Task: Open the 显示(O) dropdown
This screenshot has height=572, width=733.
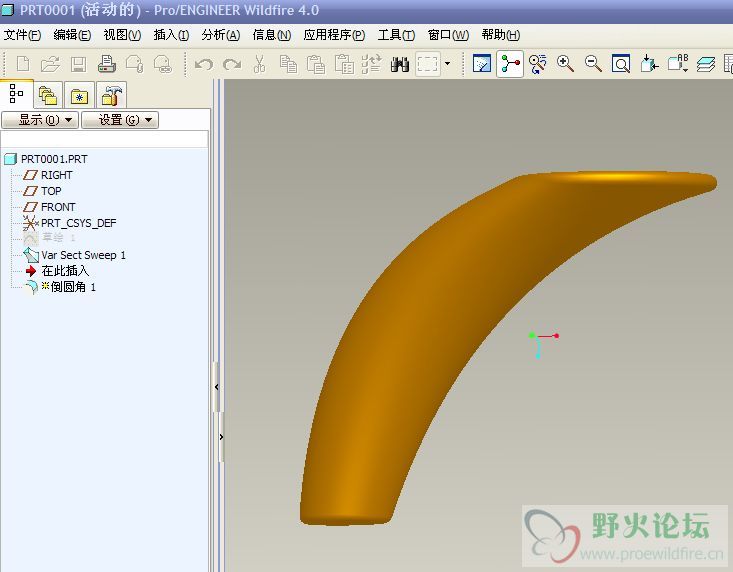Action: pyautogui.click(x=40, y=120)
